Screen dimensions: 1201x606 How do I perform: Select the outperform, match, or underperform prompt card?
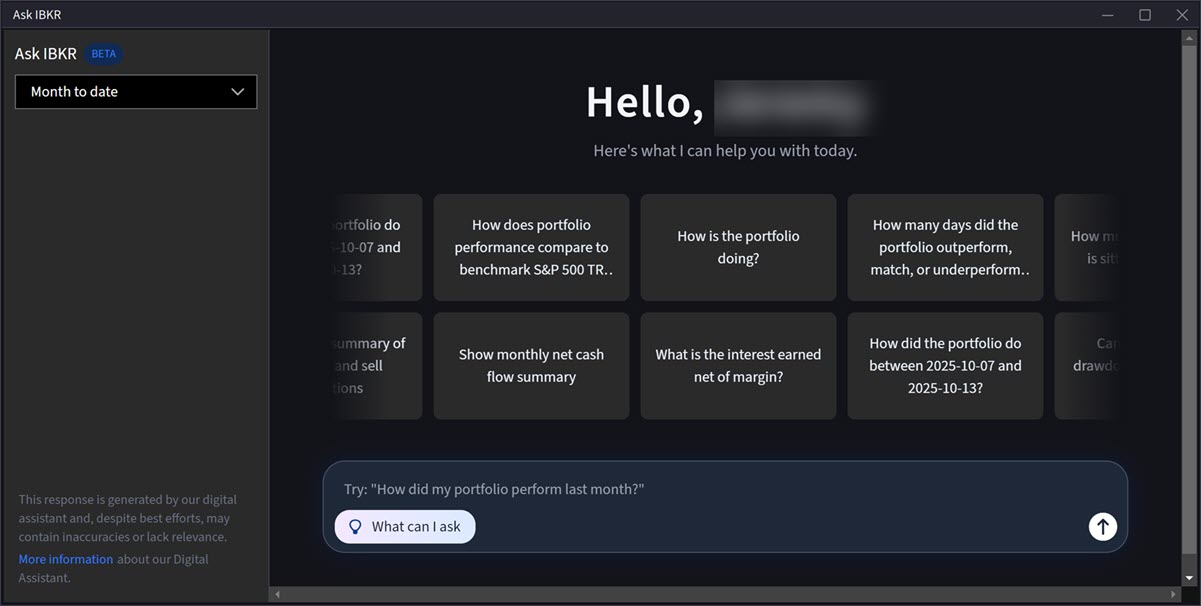[x=944, y=247]
